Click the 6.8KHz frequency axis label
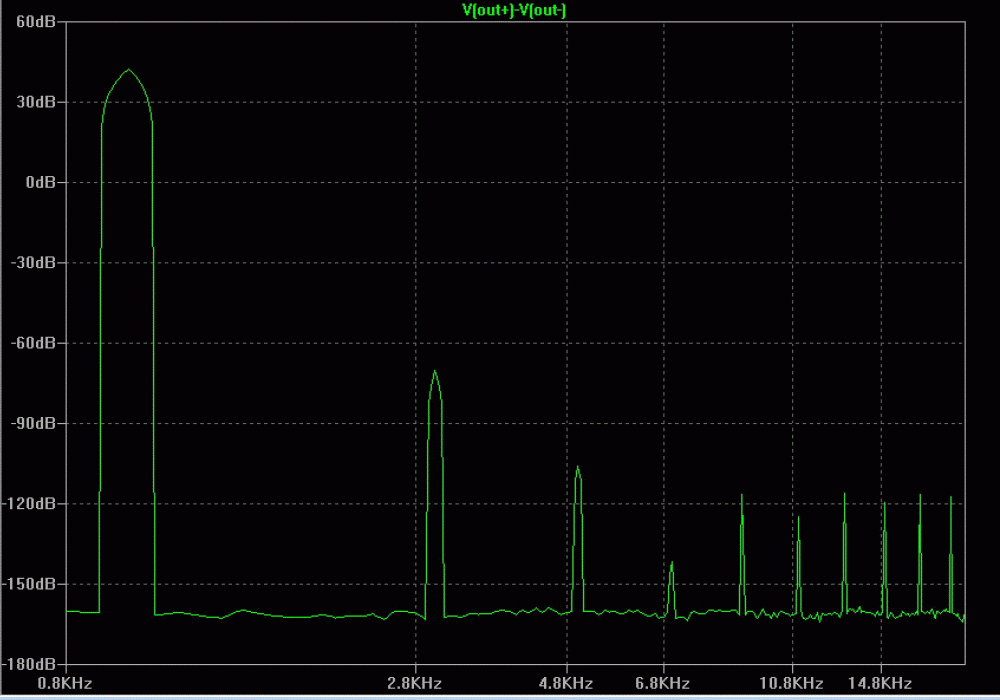Viewport: 1000px width, 700px height. tap(662, 683)
